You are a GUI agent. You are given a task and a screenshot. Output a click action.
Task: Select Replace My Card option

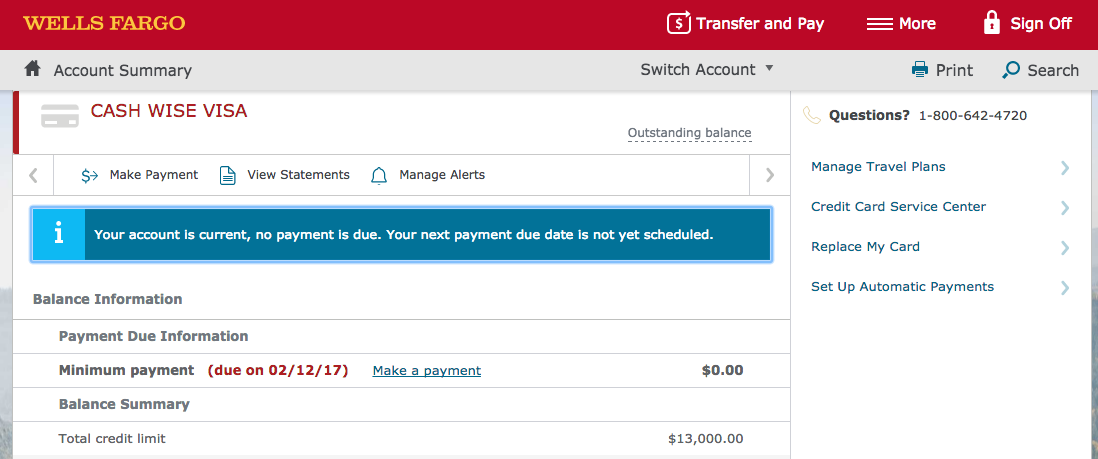point(865,247)
